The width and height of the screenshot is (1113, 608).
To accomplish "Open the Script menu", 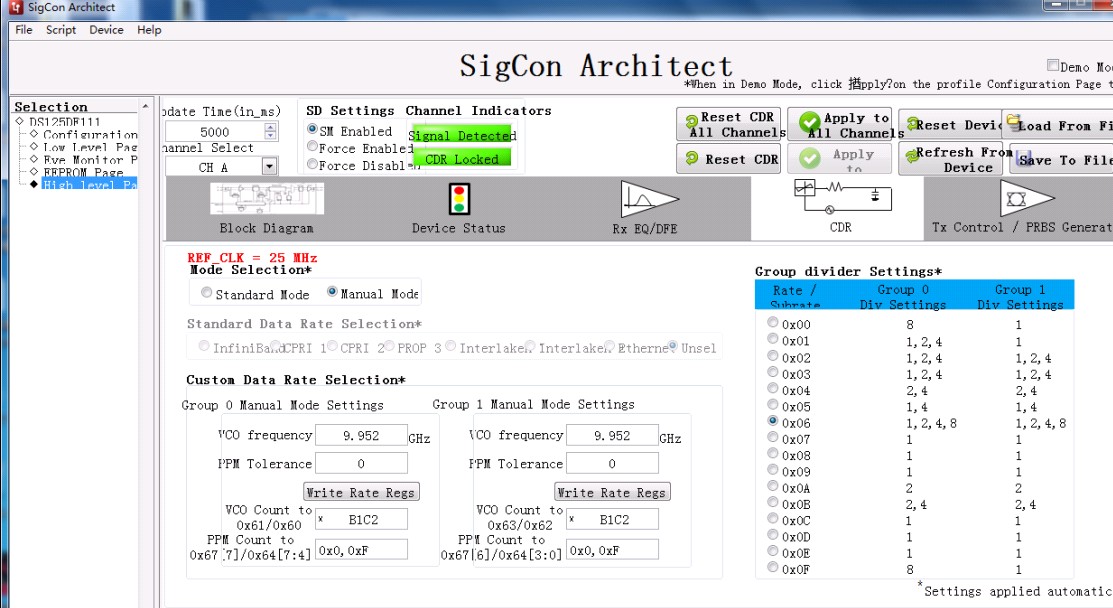I will tap(61, 30).
